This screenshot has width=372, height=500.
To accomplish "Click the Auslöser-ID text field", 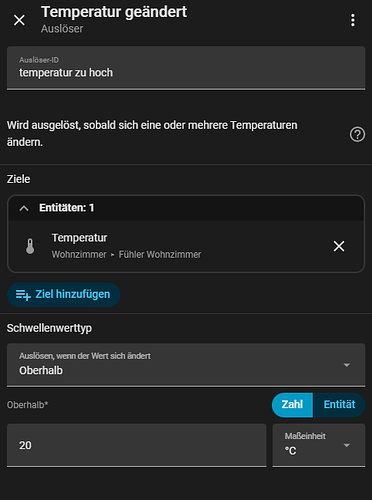I will pos(186,68).
